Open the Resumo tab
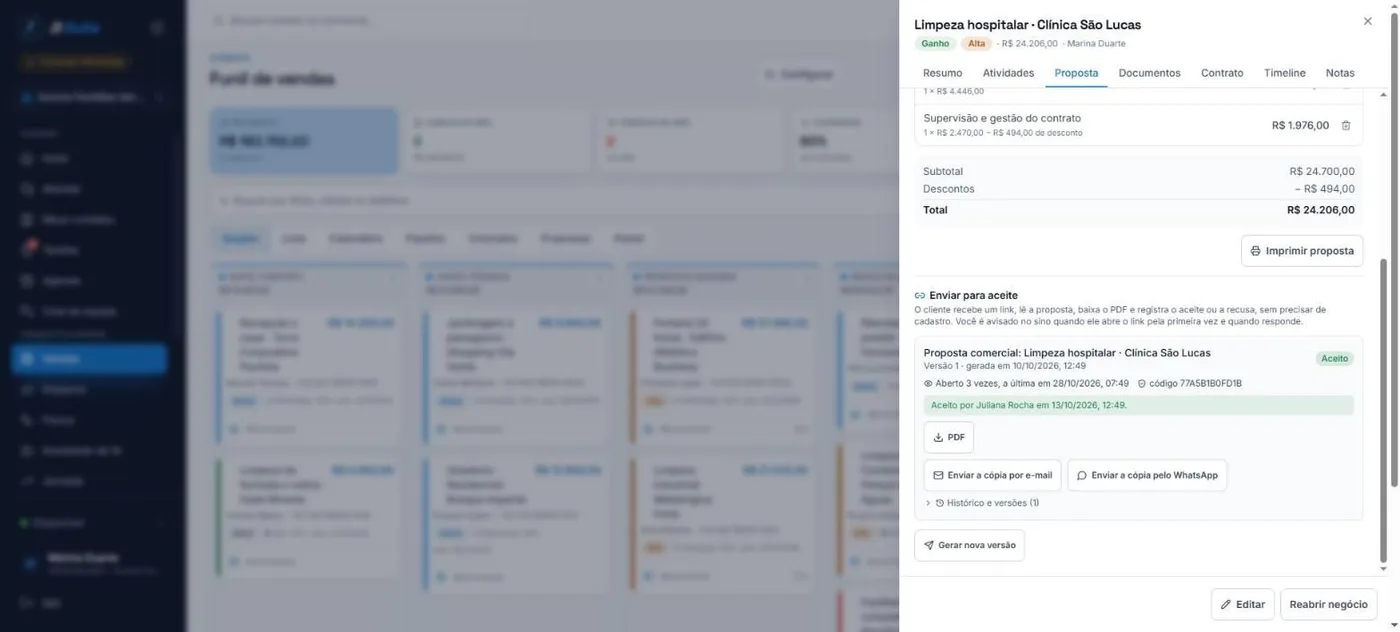The height and width of the screenshot is (632, 1400). pyautogui.click(x=942, y=73)
